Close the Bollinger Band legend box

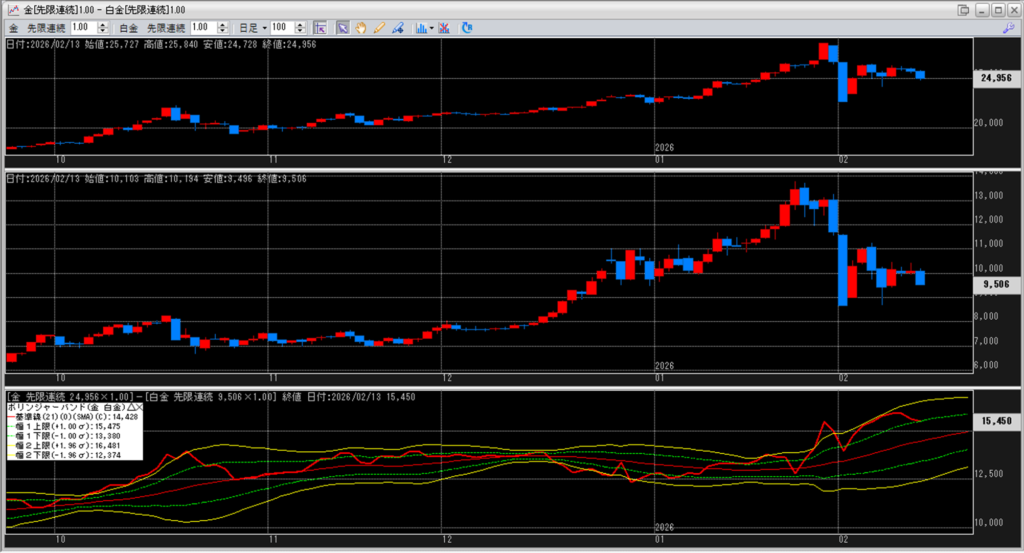click(138, 408)
